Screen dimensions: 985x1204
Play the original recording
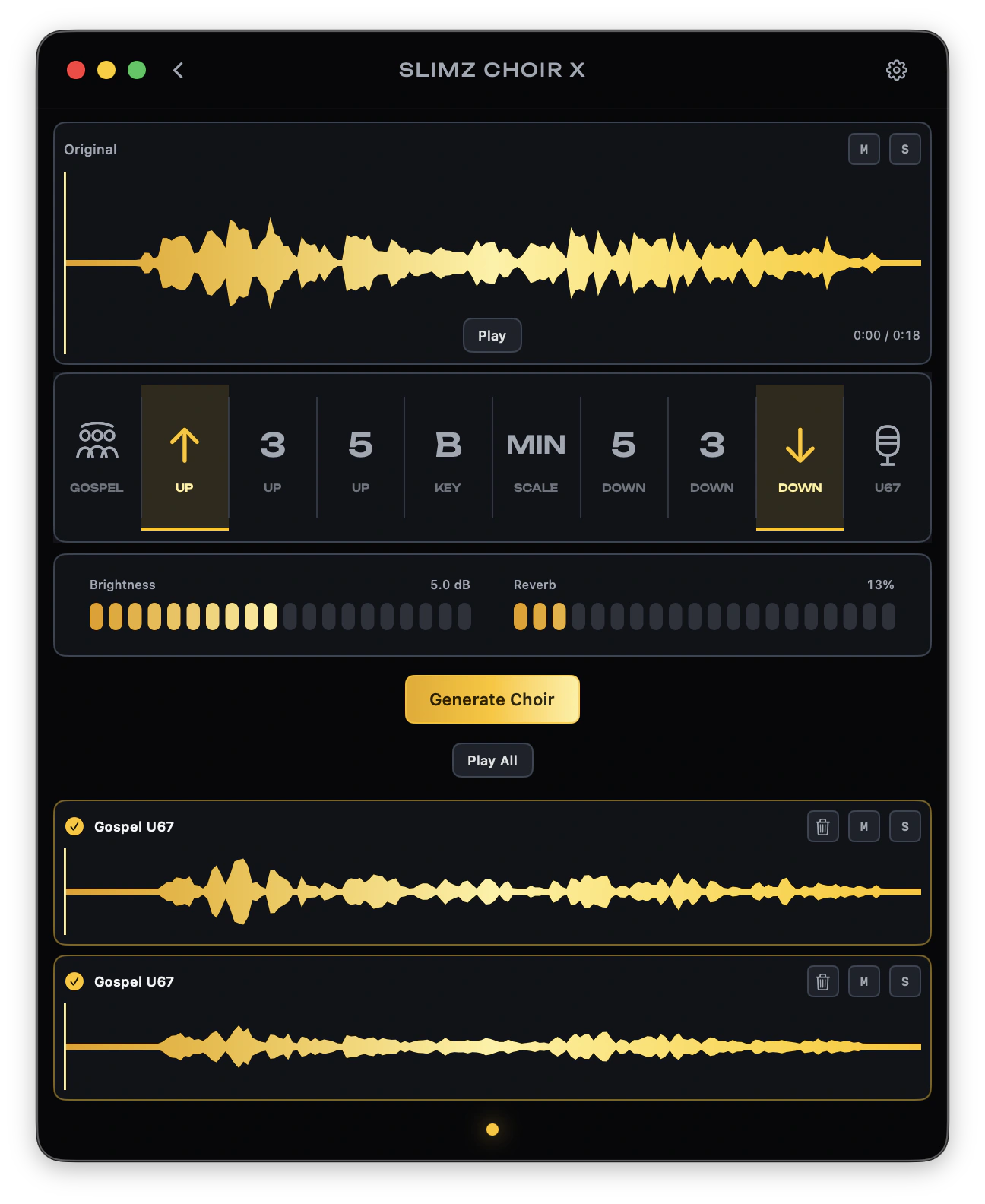coord(492,335)
